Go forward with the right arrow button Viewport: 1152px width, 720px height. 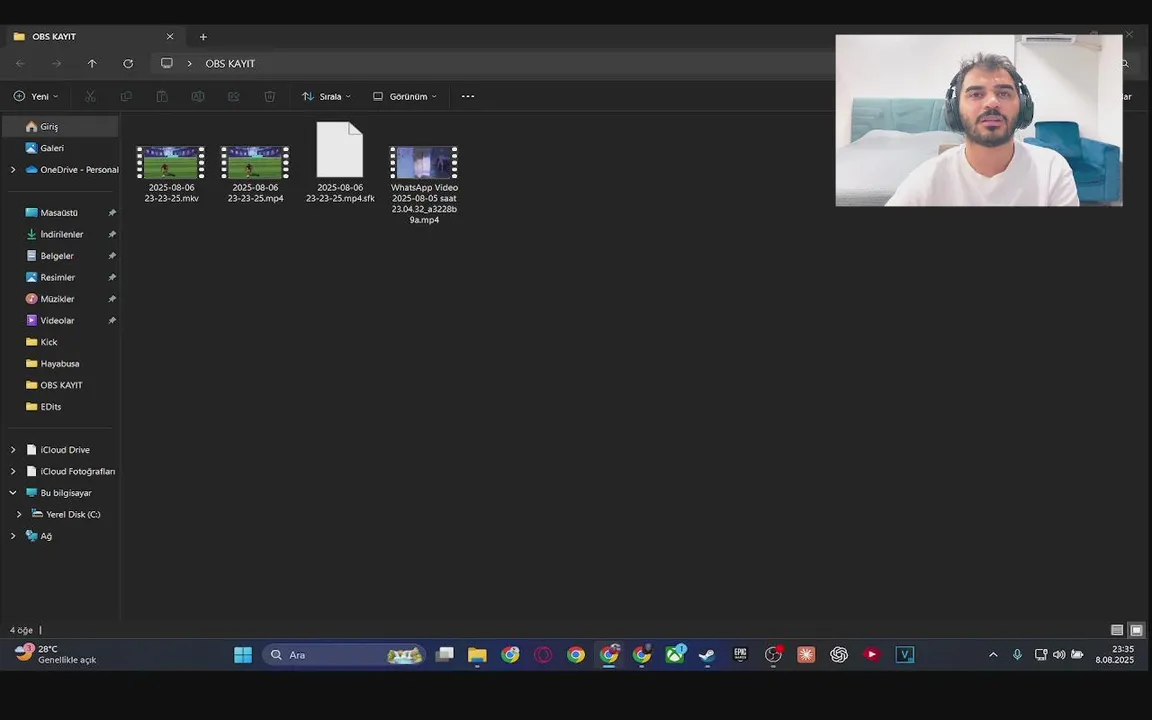click(x=56, y=64)
